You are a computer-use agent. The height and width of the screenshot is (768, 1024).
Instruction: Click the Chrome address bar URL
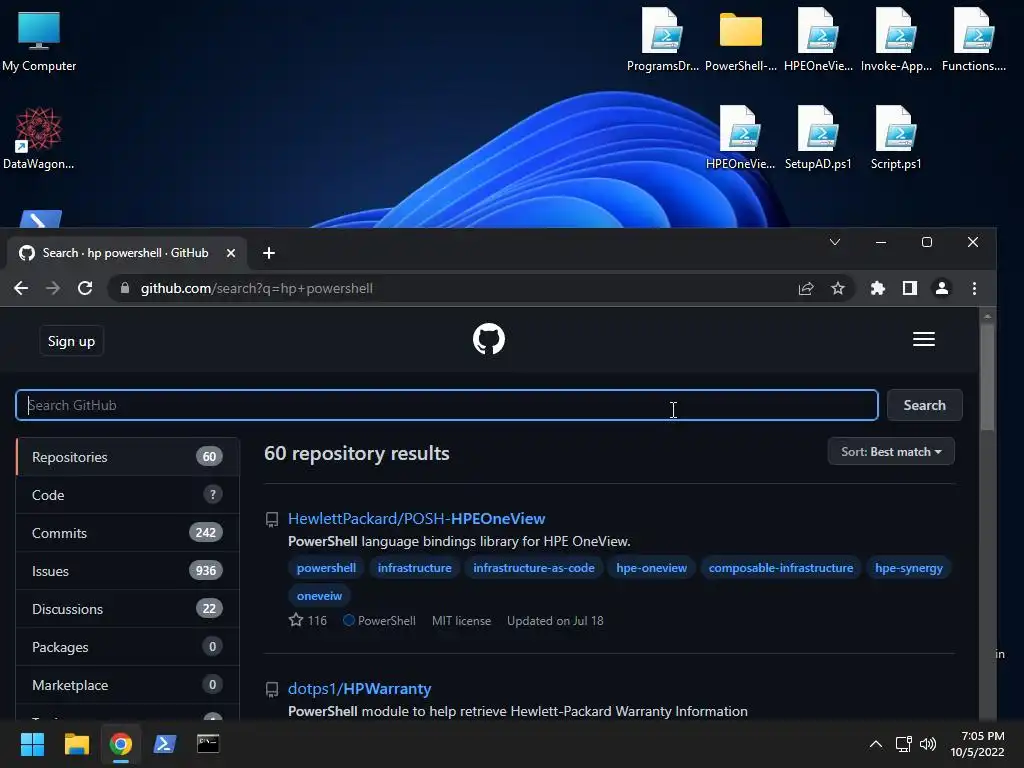point(257,288)
